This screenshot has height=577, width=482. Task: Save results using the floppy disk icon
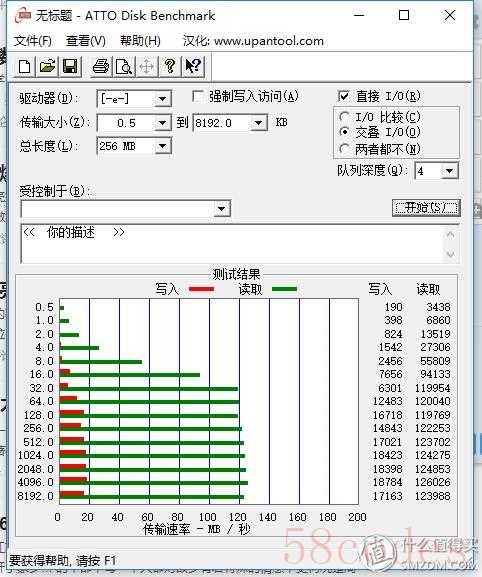coord(70,67)
